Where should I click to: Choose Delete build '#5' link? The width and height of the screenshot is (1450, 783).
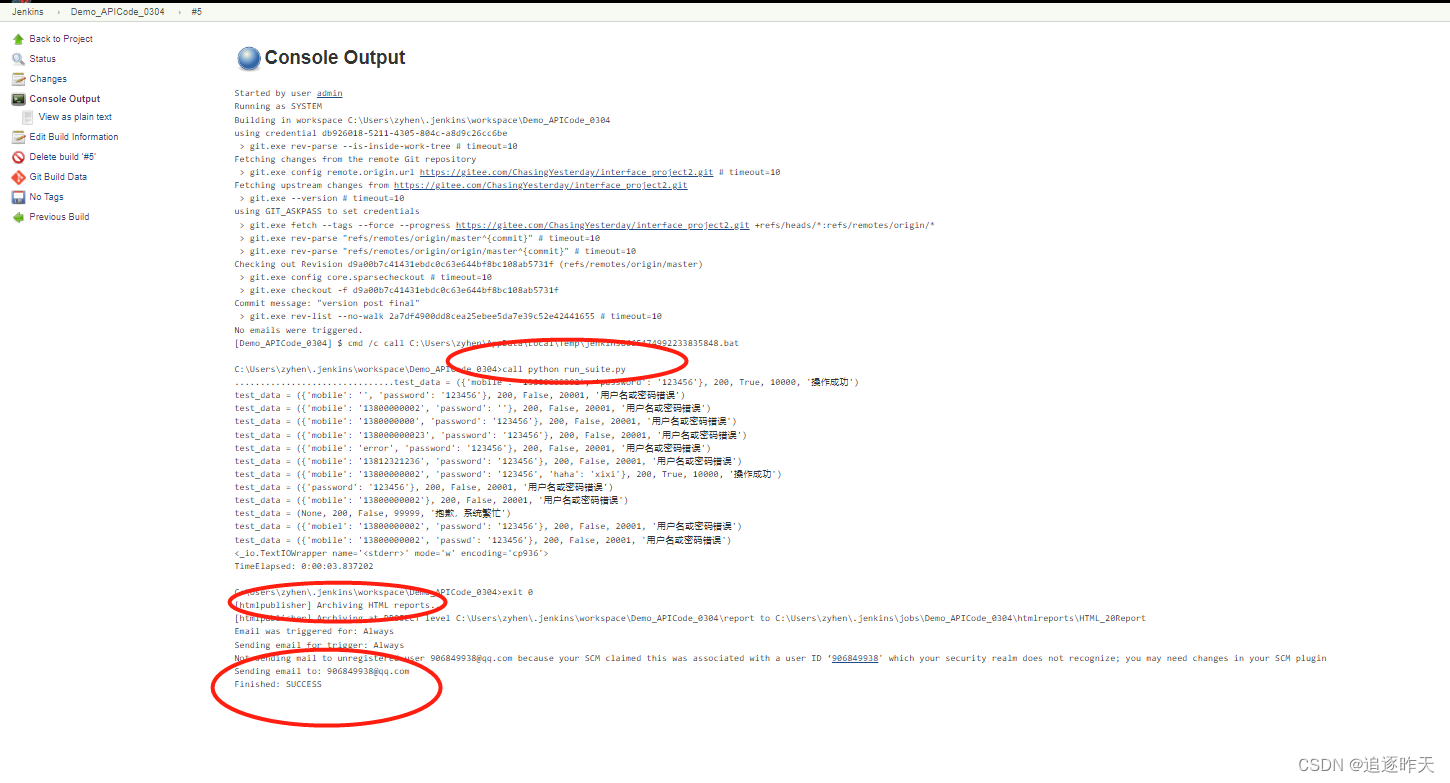[63, 157]
